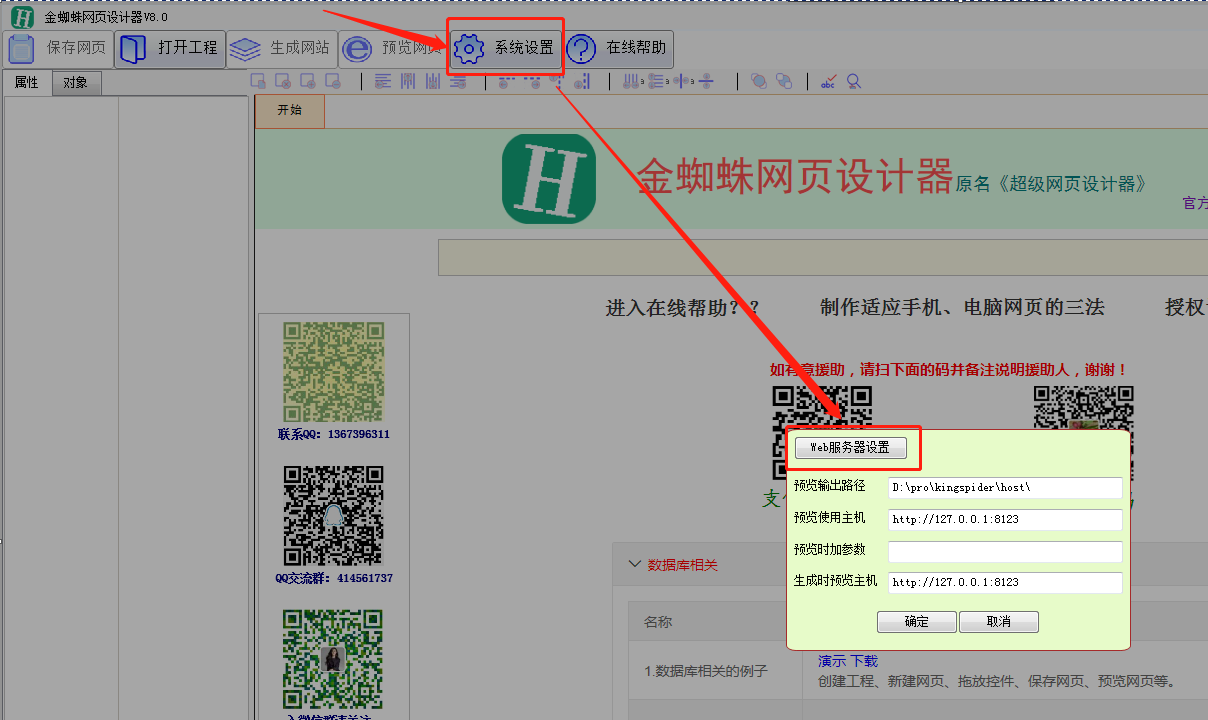
Task: Select the 开始 page tab
Action: pyautogui.click(x=290, y=111)
